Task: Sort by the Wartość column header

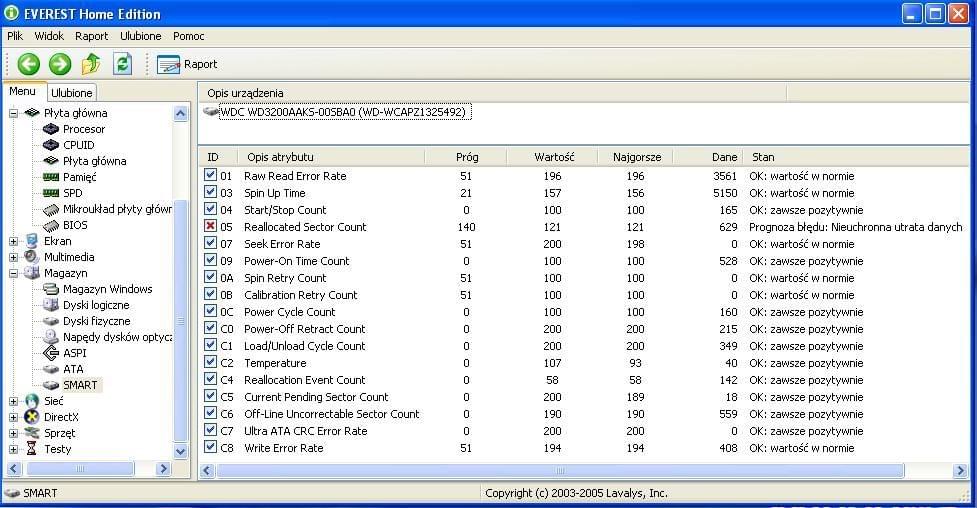Action: coord(553,157)
